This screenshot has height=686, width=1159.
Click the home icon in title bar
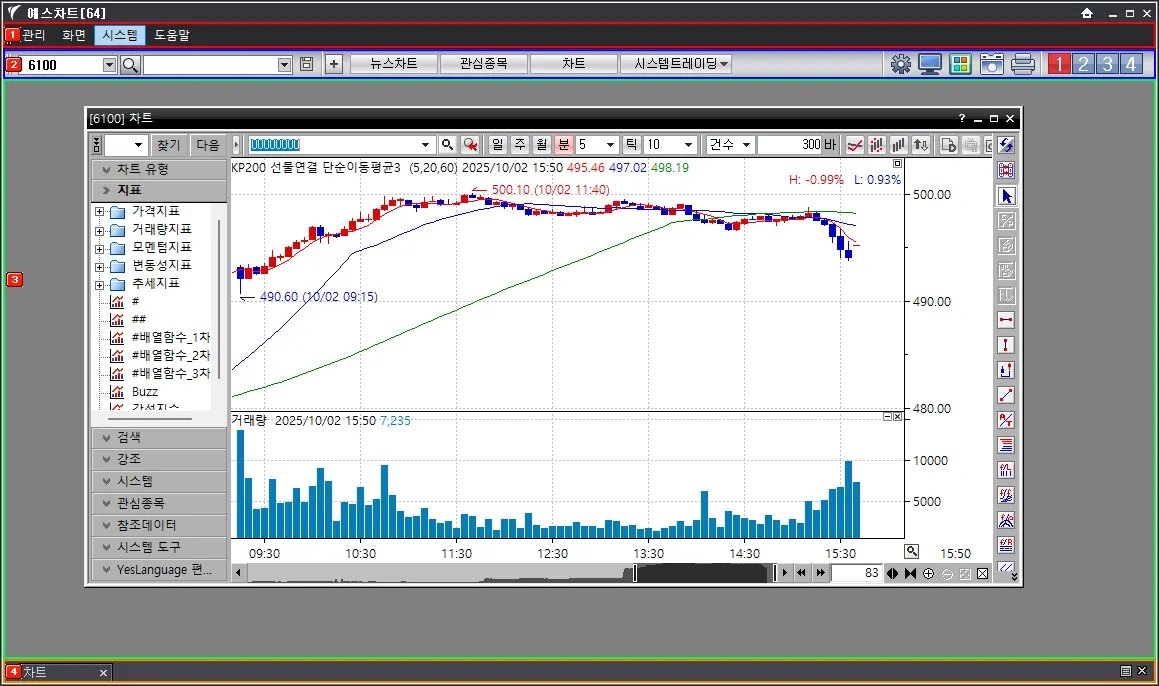click(x=1087, y=13)
